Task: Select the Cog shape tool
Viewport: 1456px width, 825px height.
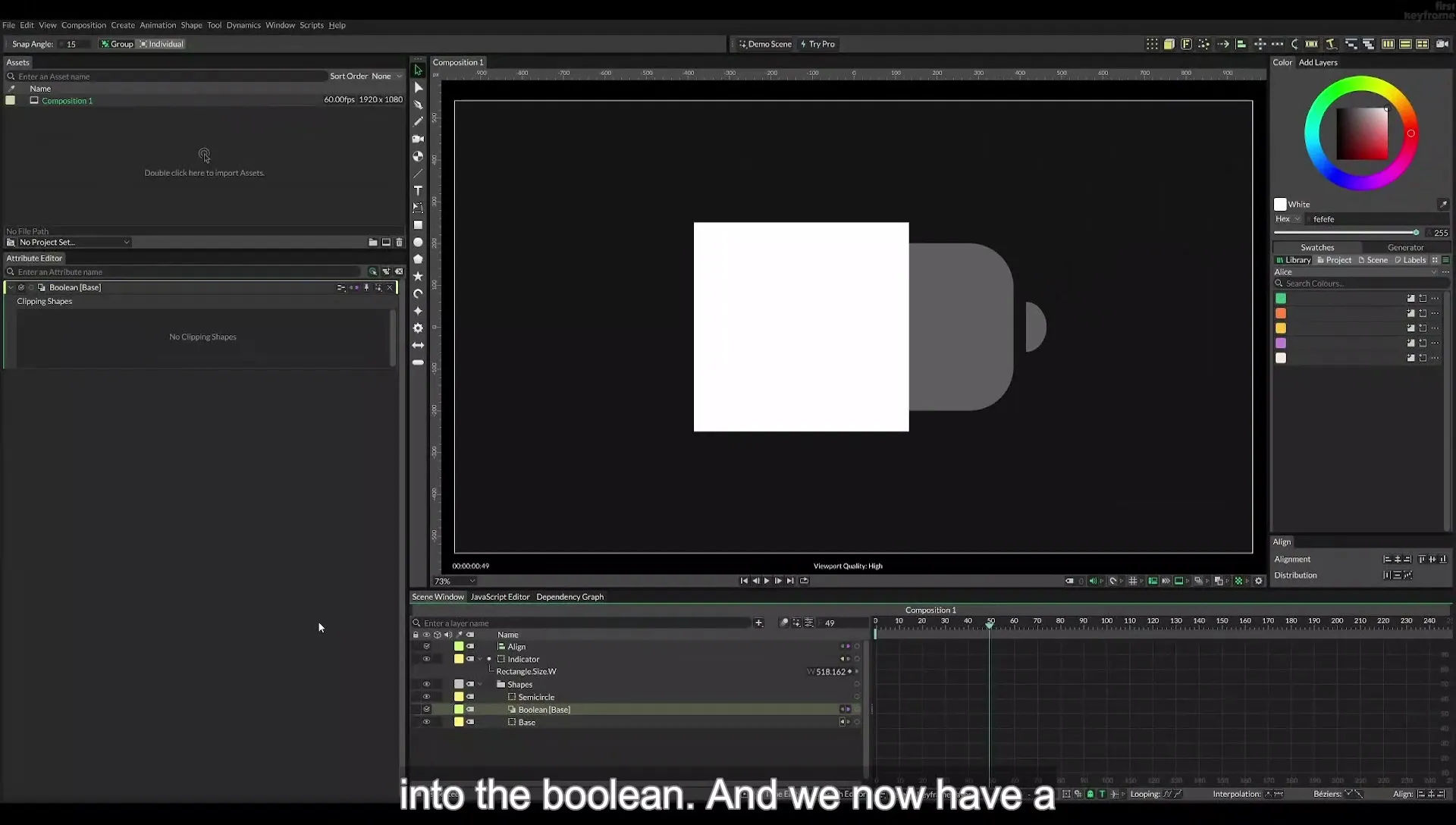Action: 418,328
